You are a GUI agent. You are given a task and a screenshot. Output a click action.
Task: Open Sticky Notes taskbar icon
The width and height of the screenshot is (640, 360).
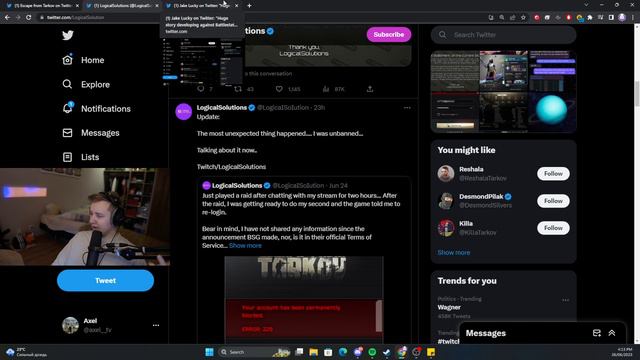(x=431, y=352)
